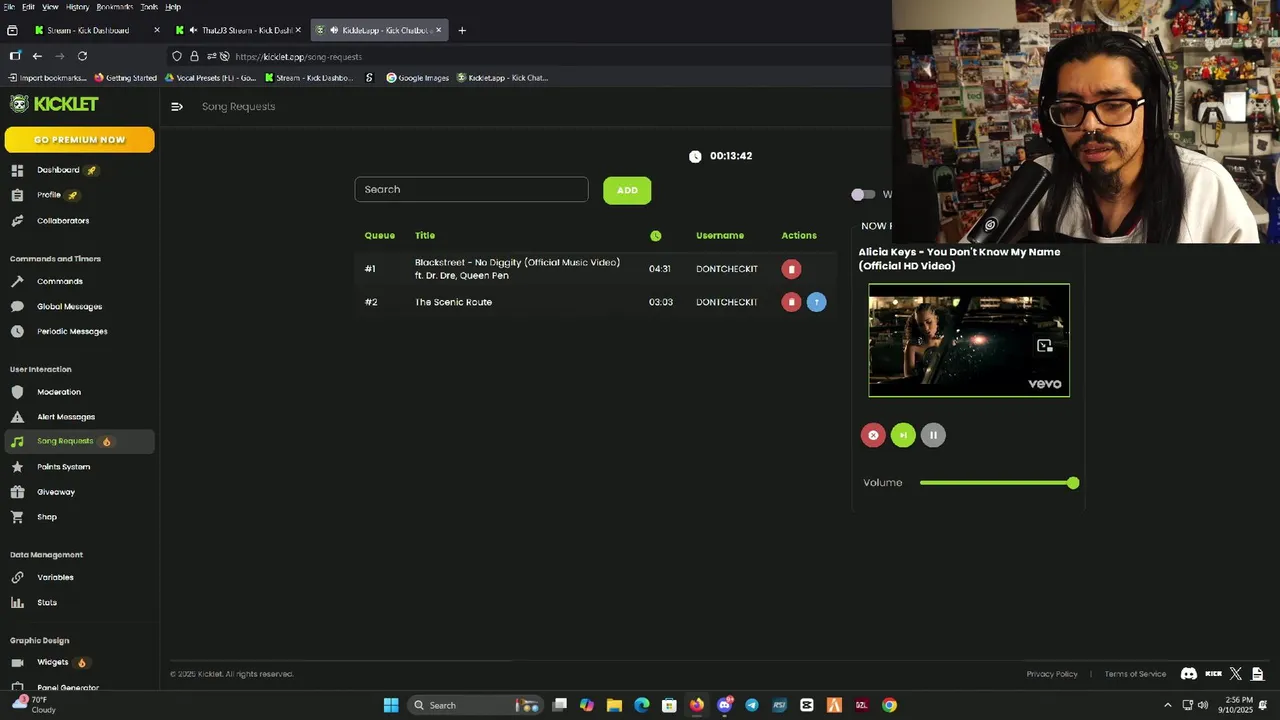Image resolution: width=1280 pixels, height=720 pixels.
Task: Open Kicklet Discord link in footer
Action: click(1189, 674)
